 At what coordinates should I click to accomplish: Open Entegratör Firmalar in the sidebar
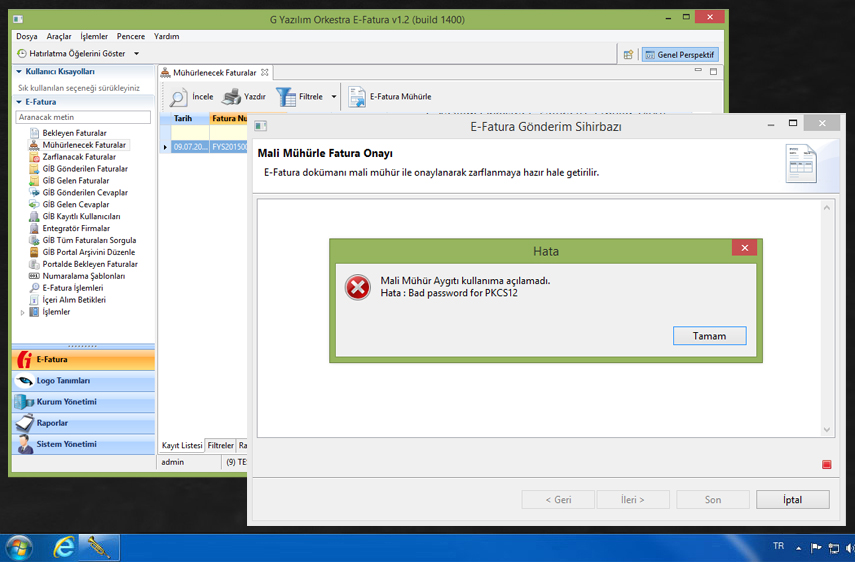[76, 229]
